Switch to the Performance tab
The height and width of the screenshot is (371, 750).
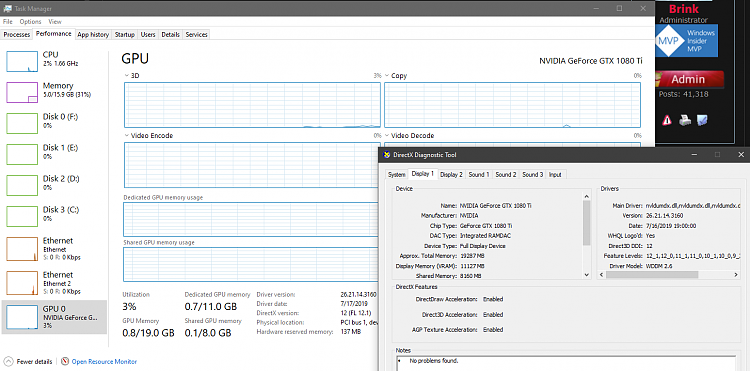tap(54, 34)
